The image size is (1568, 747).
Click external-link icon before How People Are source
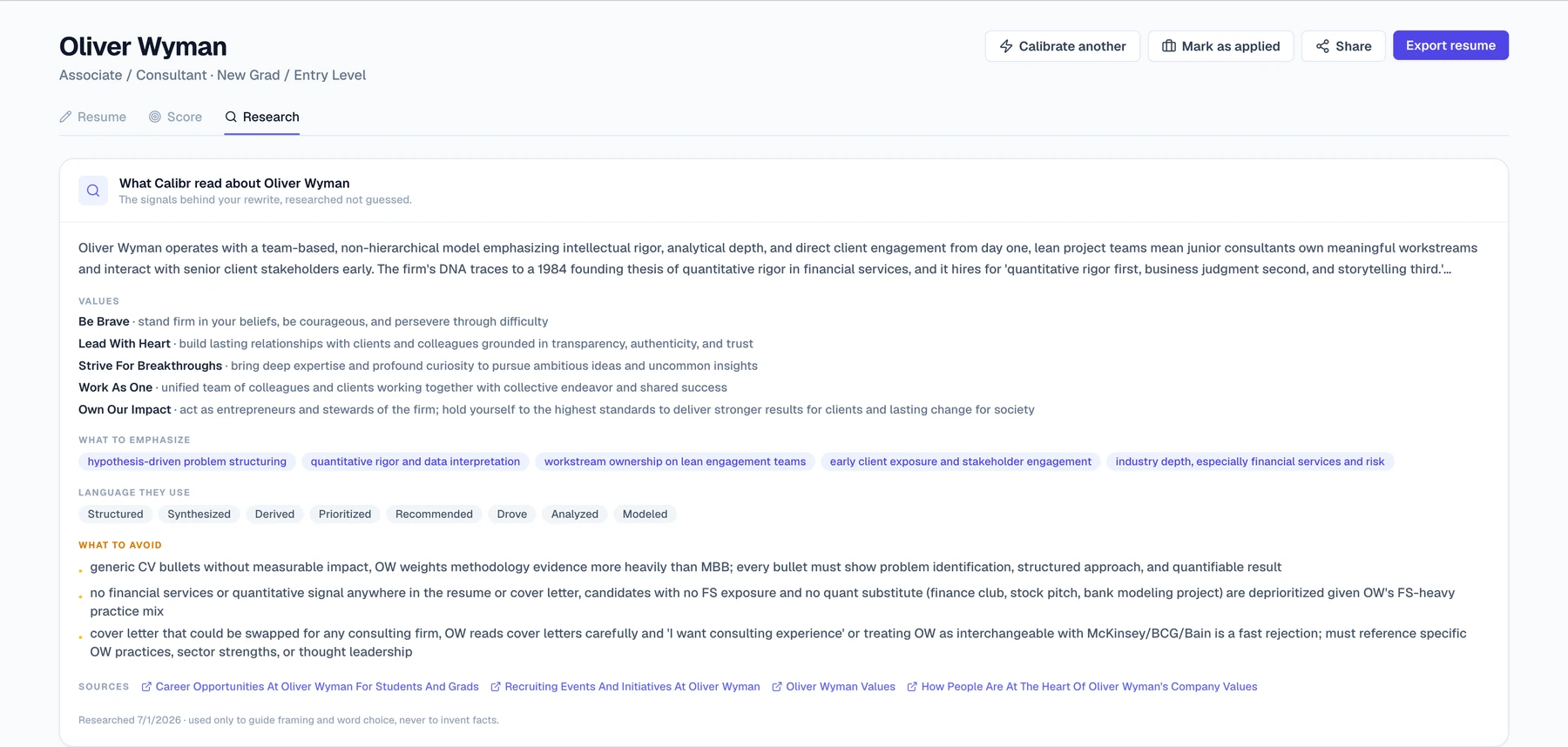[x=912, y=687]
